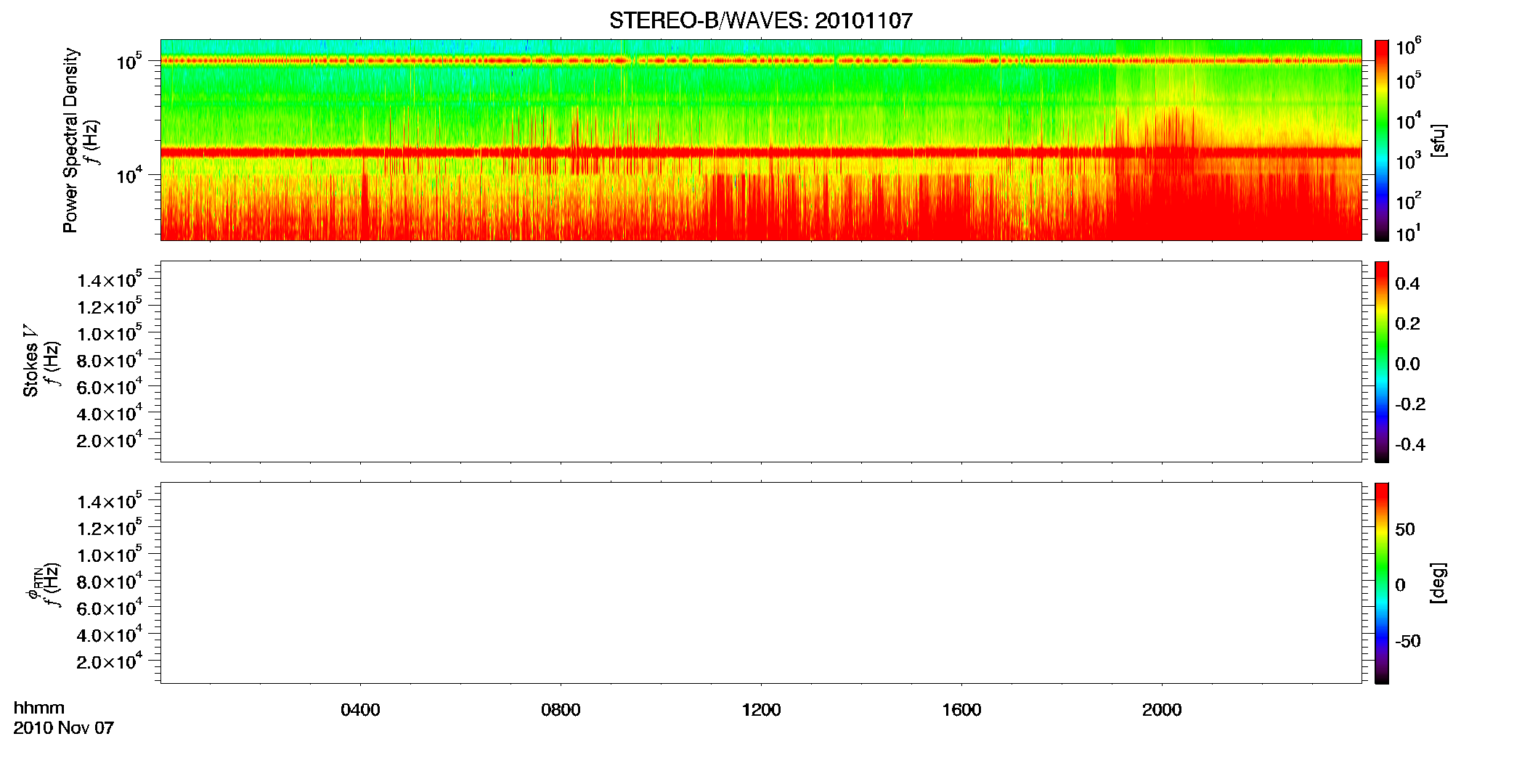Click the 2010 Nov 07 date label

pos(64,728)
